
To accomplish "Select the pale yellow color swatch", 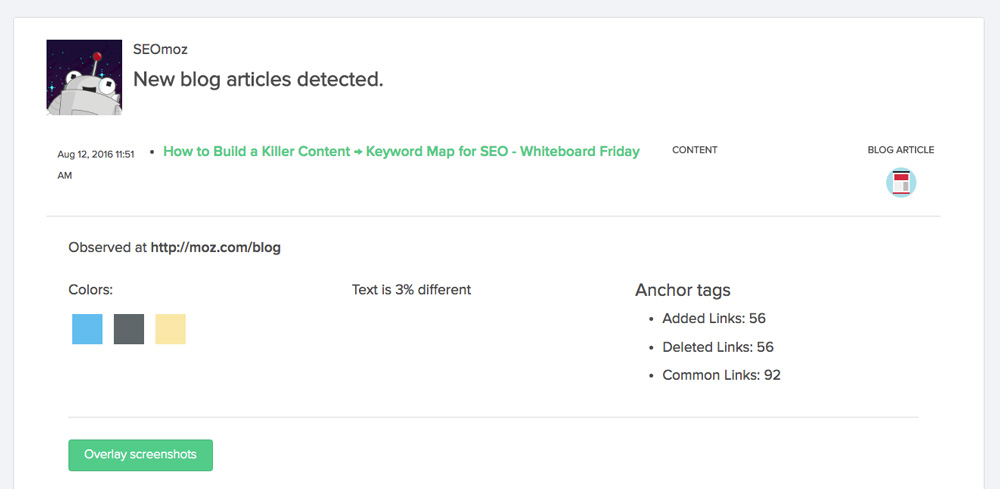I will tap(170, 329).
